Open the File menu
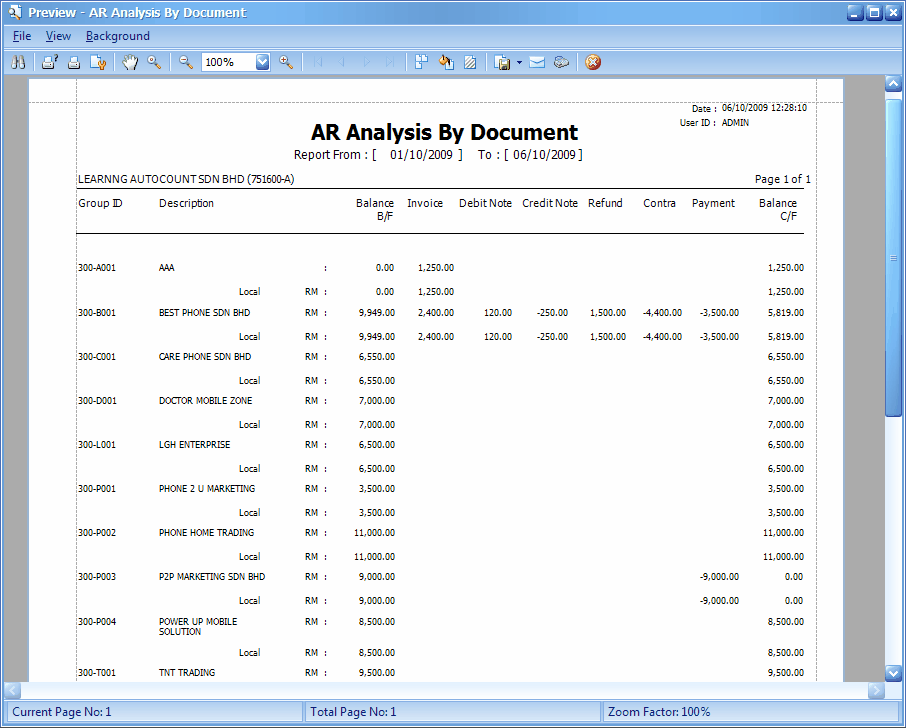The width and height of the screenshot is (906, 728). [21, 35]
